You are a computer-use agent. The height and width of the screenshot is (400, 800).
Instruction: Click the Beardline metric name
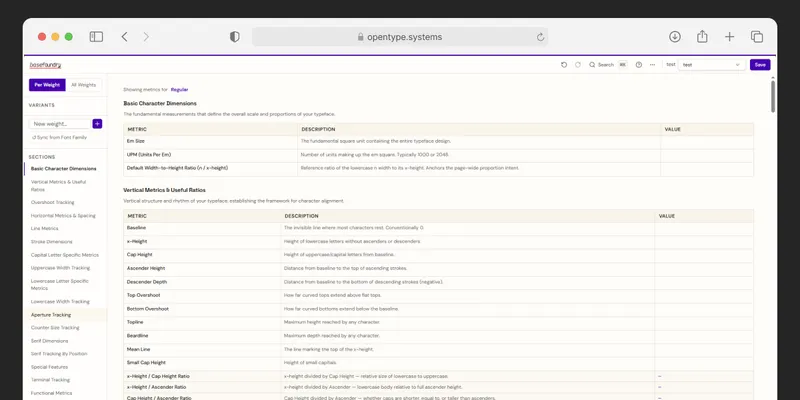click(137, 336)
